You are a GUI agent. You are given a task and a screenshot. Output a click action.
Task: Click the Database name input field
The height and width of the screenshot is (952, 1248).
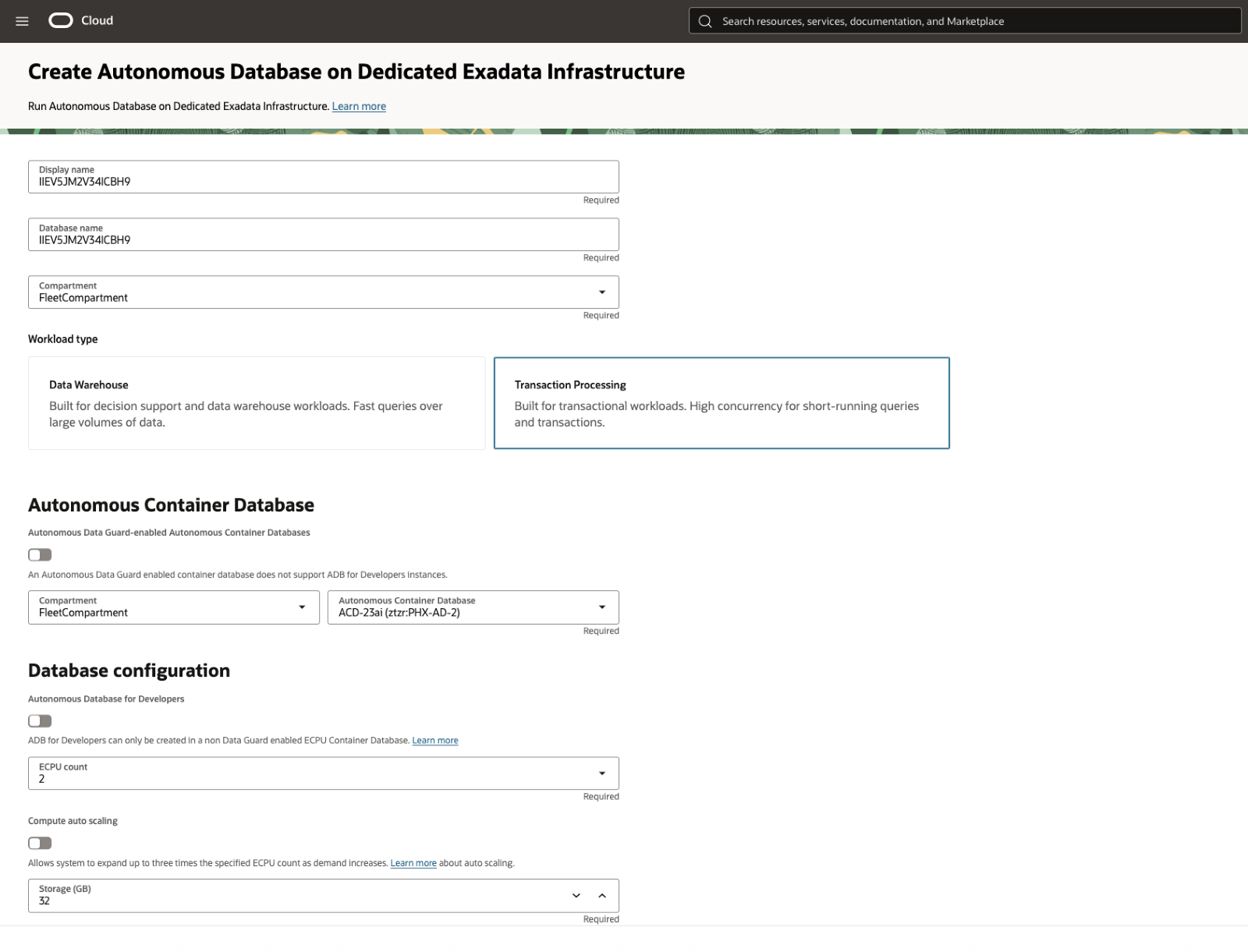click(x=324, y=235)
